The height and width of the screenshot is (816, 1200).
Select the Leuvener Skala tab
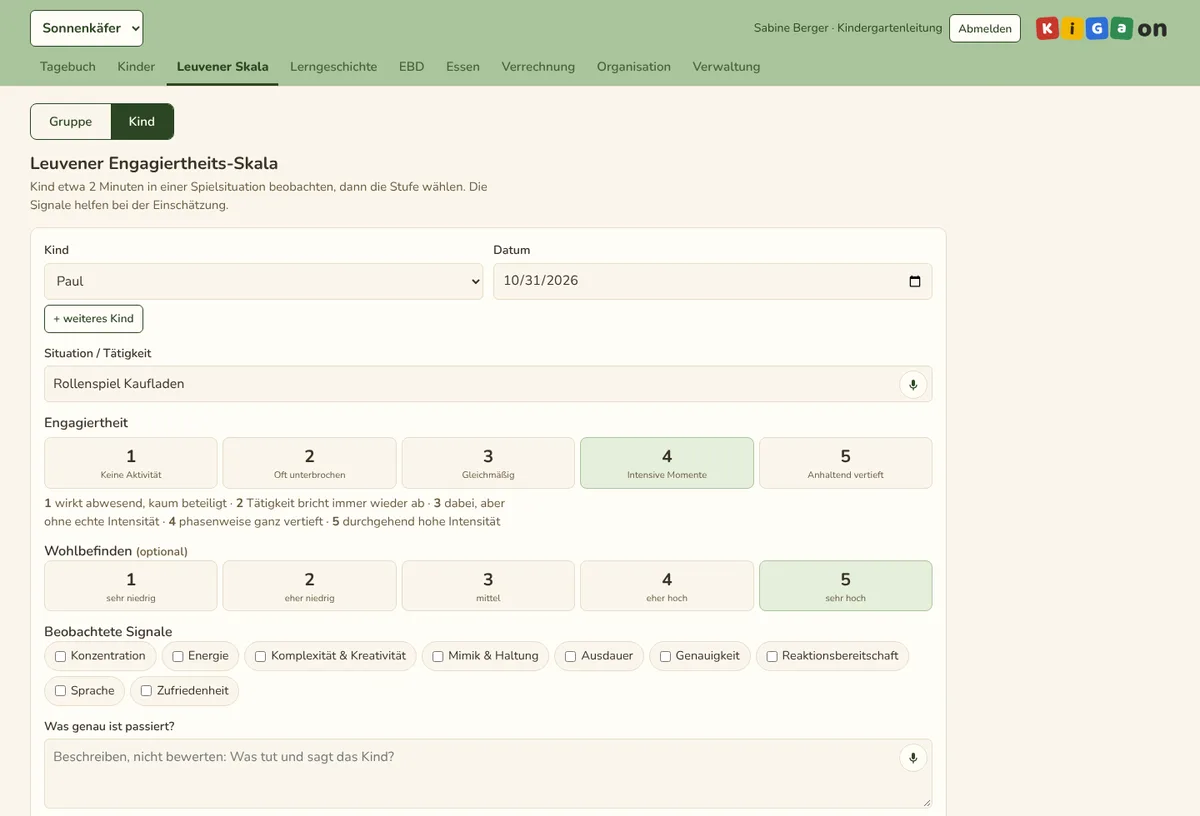pos(223,67)
